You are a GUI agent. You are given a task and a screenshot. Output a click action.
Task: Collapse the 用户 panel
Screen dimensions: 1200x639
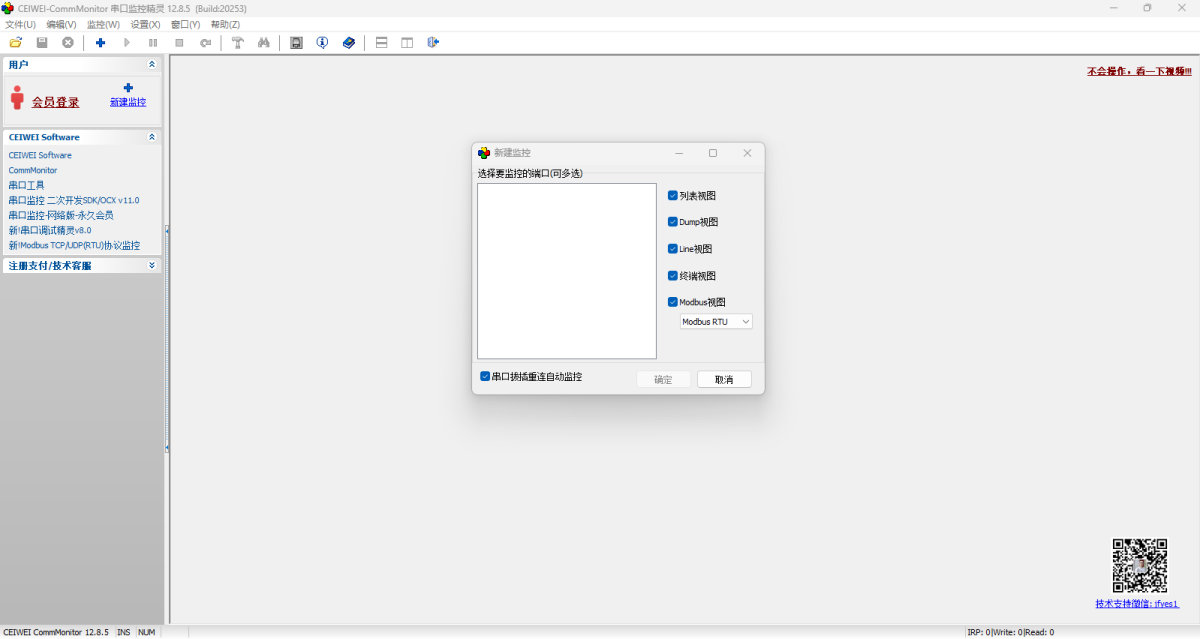pyautogui.click(x=152, y=65)
